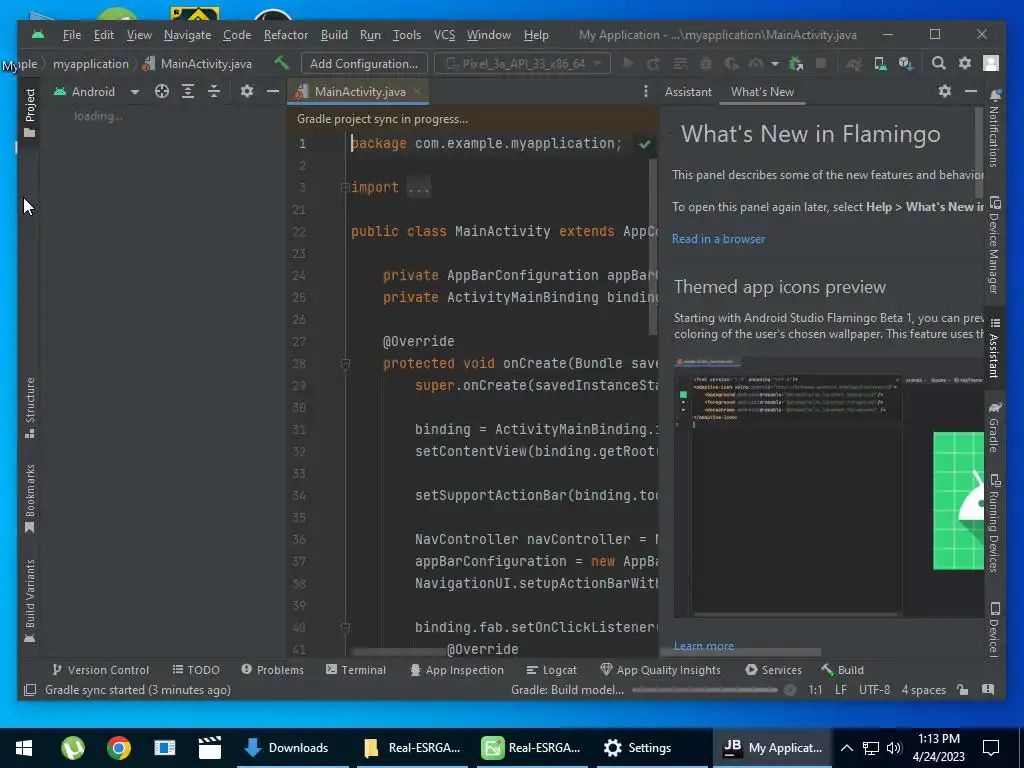Toggle the Structure tool window sidebar button

29,408
